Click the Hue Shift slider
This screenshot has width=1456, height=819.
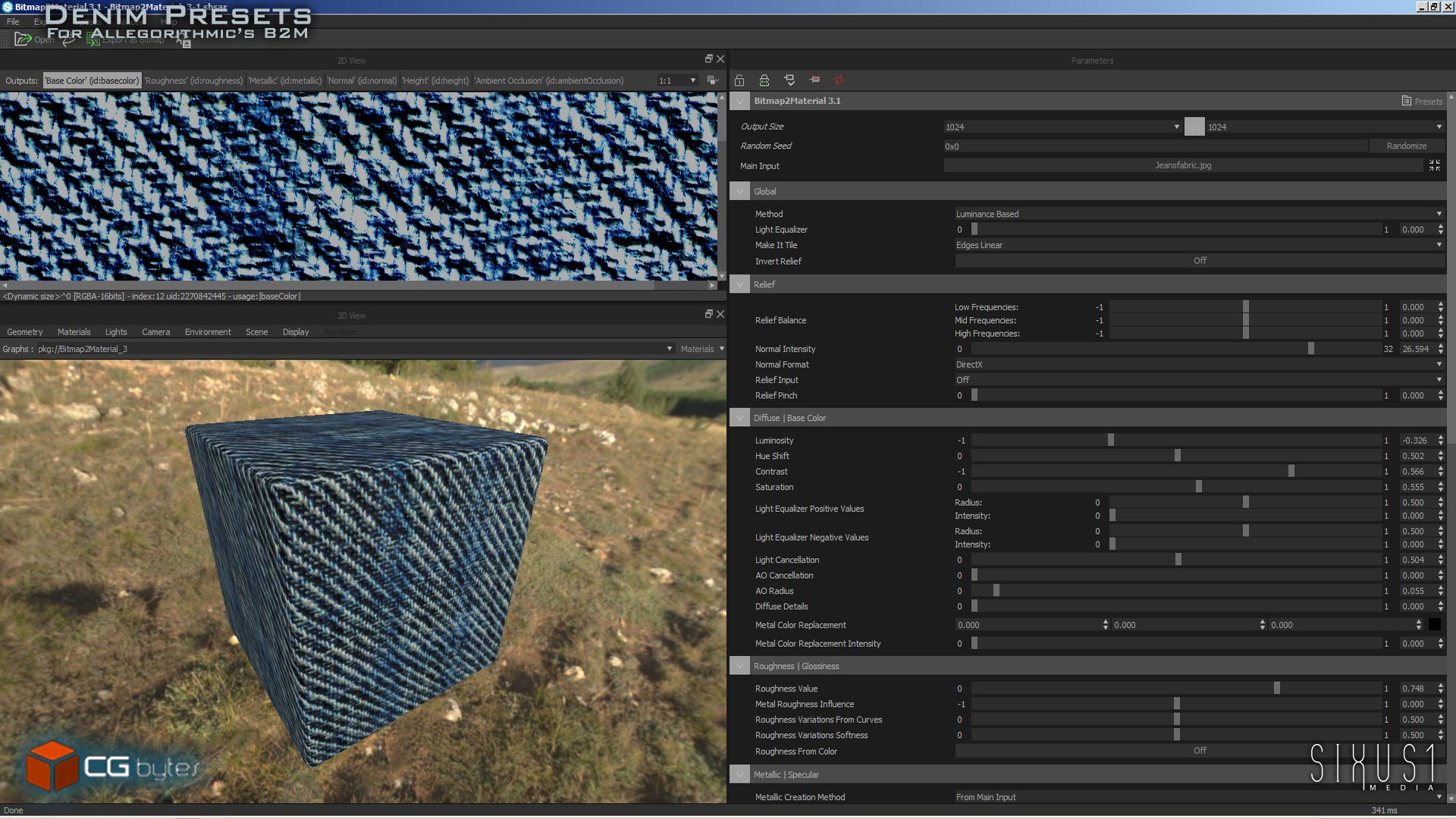point(1176,456)
